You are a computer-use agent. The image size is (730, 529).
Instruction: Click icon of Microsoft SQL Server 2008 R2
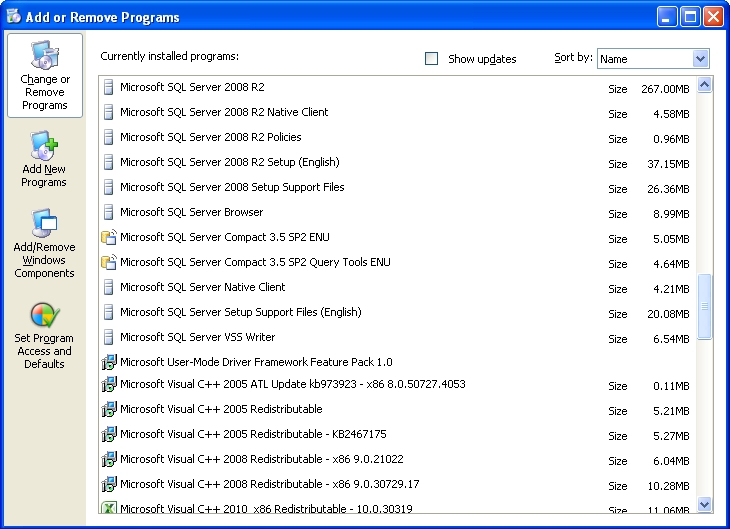(108, 87)
